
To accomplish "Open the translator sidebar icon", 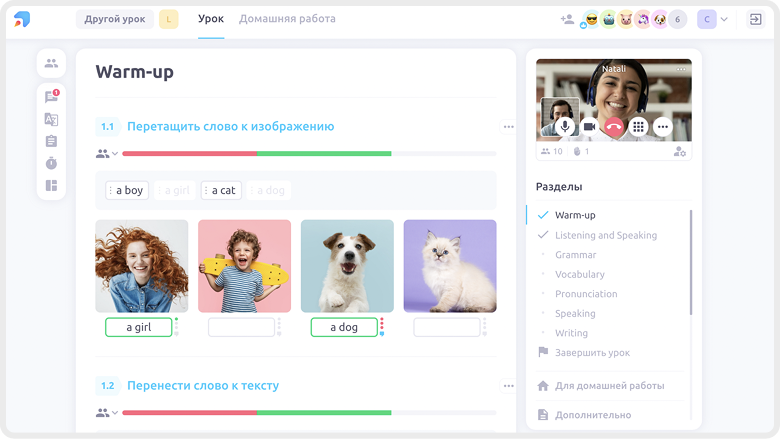I will click(x=51, y=119).
